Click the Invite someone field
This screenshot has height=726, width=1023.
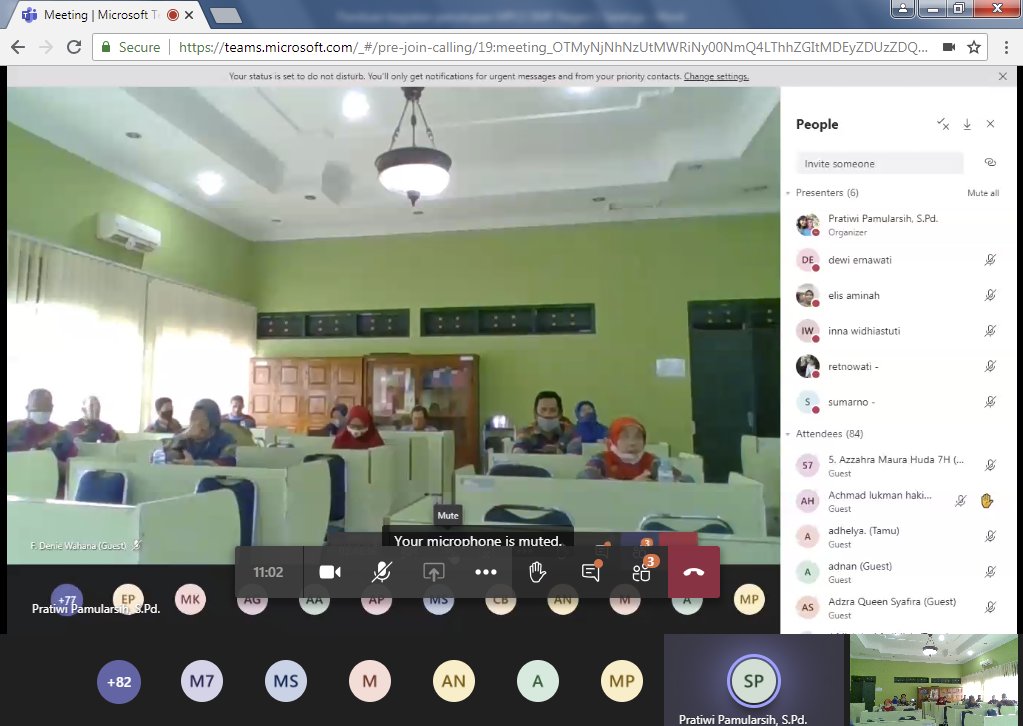click(880, 163)
